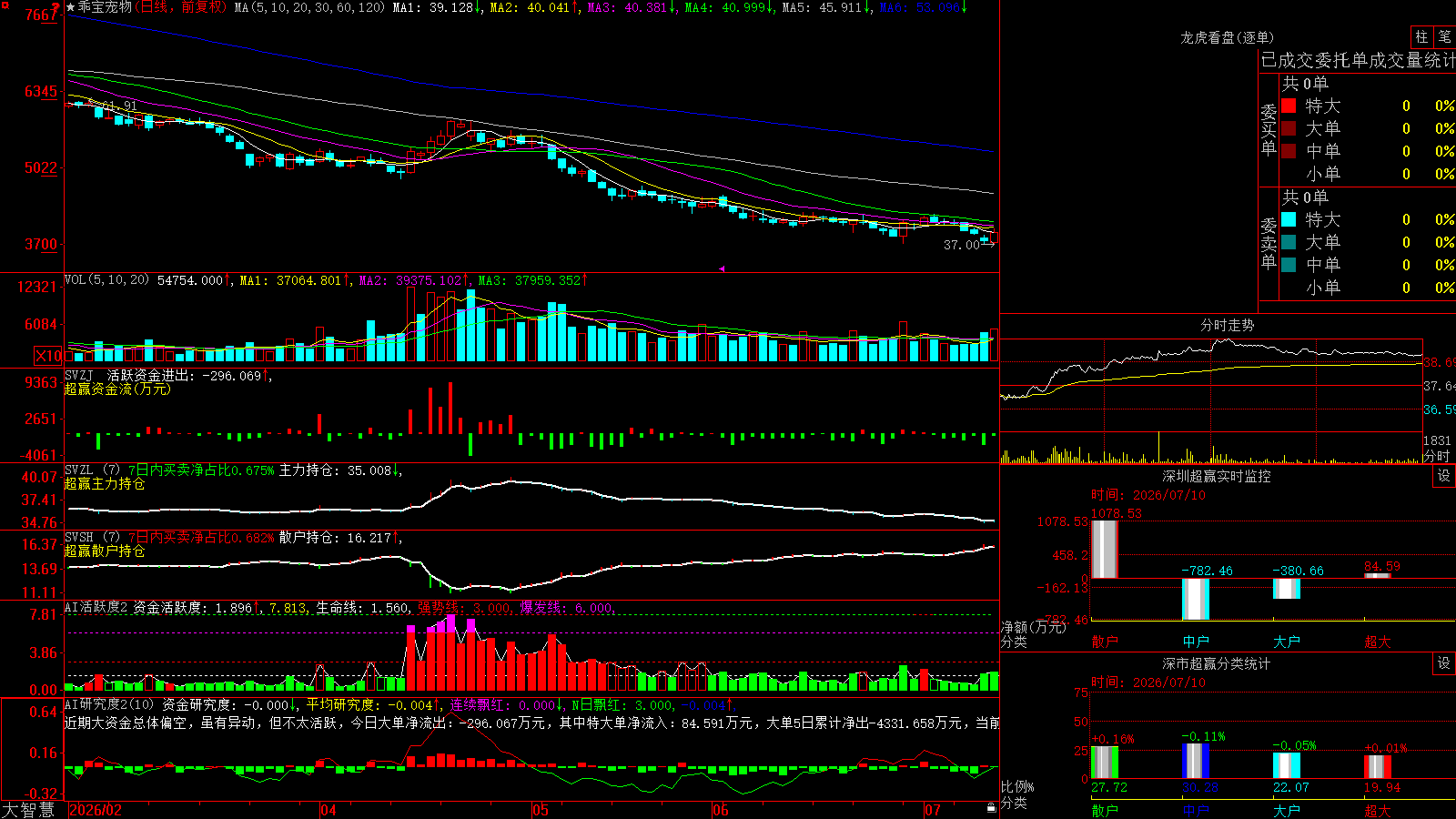Click 27.72 散户 bar in 分类统计

tap(1105, 762)
